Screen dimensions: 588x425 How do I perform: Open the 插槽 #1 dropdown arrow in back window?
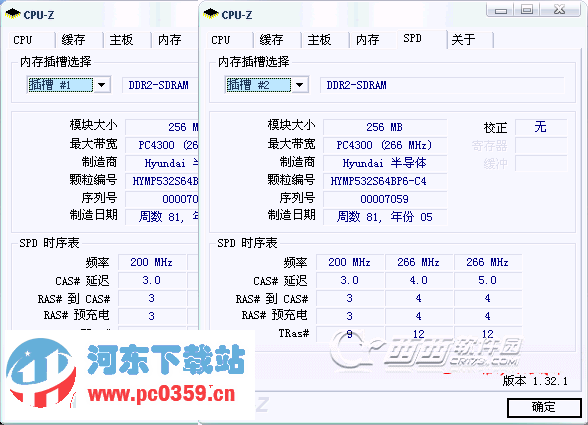coord(101,85)
